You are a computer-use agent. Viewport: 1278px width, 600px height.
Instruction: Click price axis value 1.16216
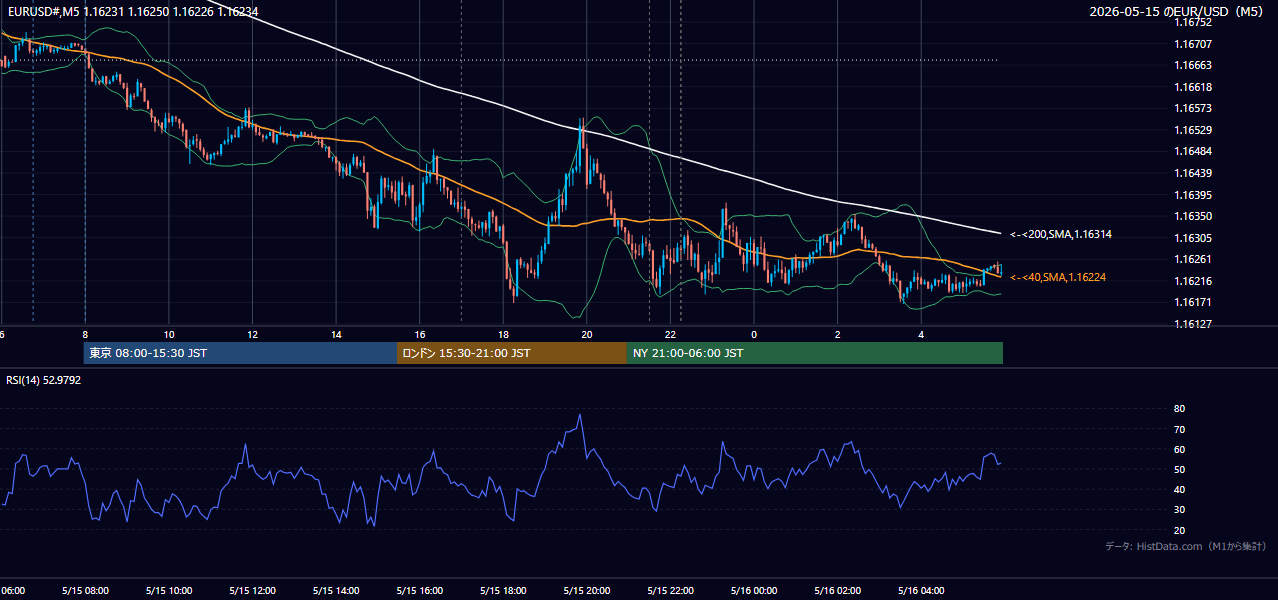[x=1192, y=281]
